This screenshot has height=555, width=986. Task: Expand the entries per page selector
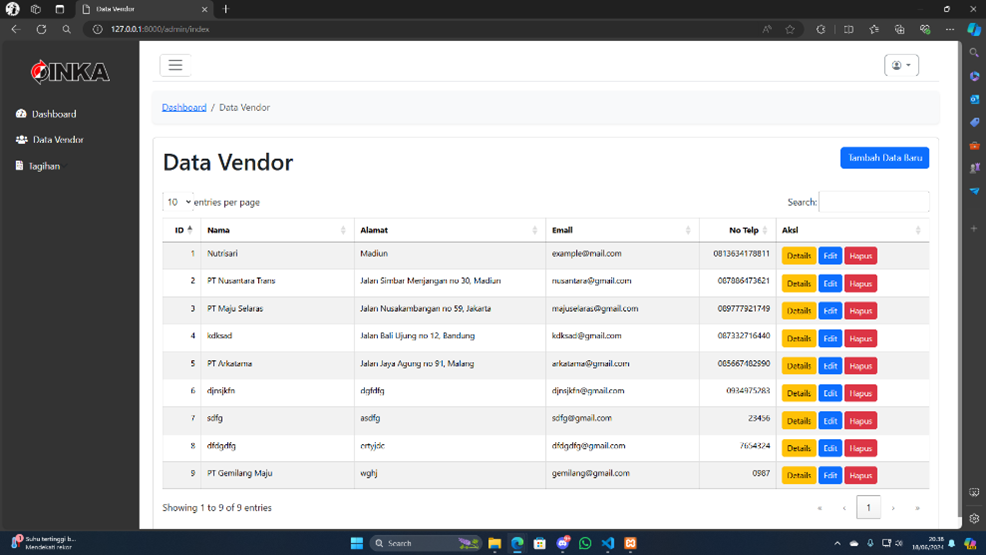click(178, 202)
